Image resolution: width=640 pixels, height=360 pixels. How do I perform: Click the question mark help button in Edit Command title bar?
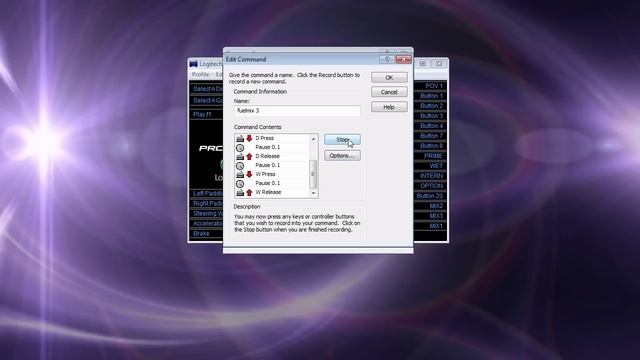pos(386,60)
